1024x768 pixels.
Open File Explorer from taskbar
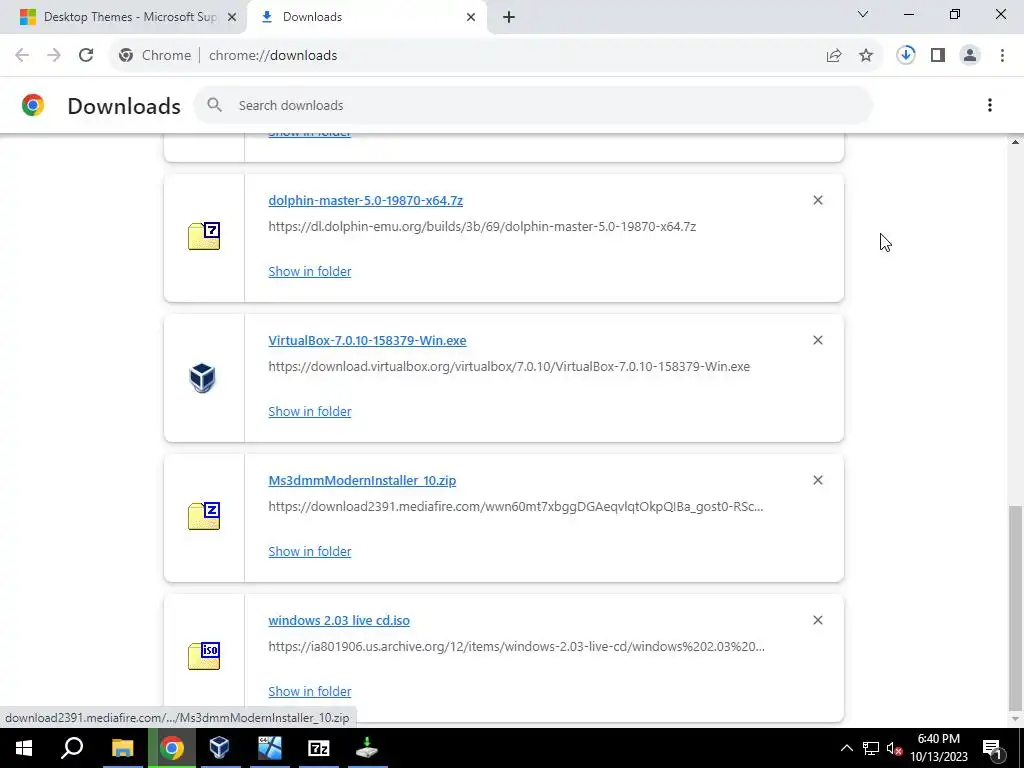tap(122, 748)
